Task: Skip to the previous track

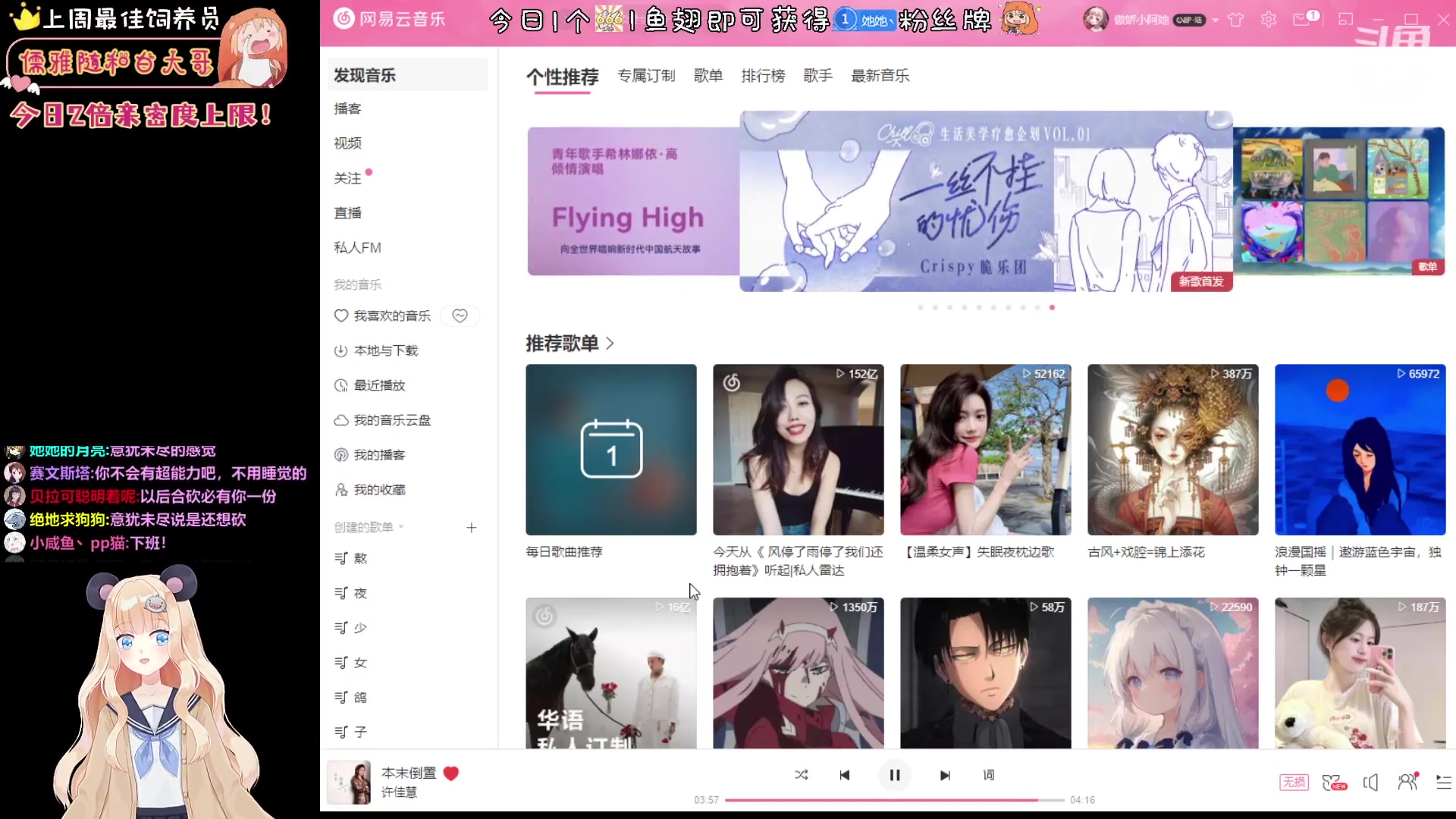Action: pos(844,775)
